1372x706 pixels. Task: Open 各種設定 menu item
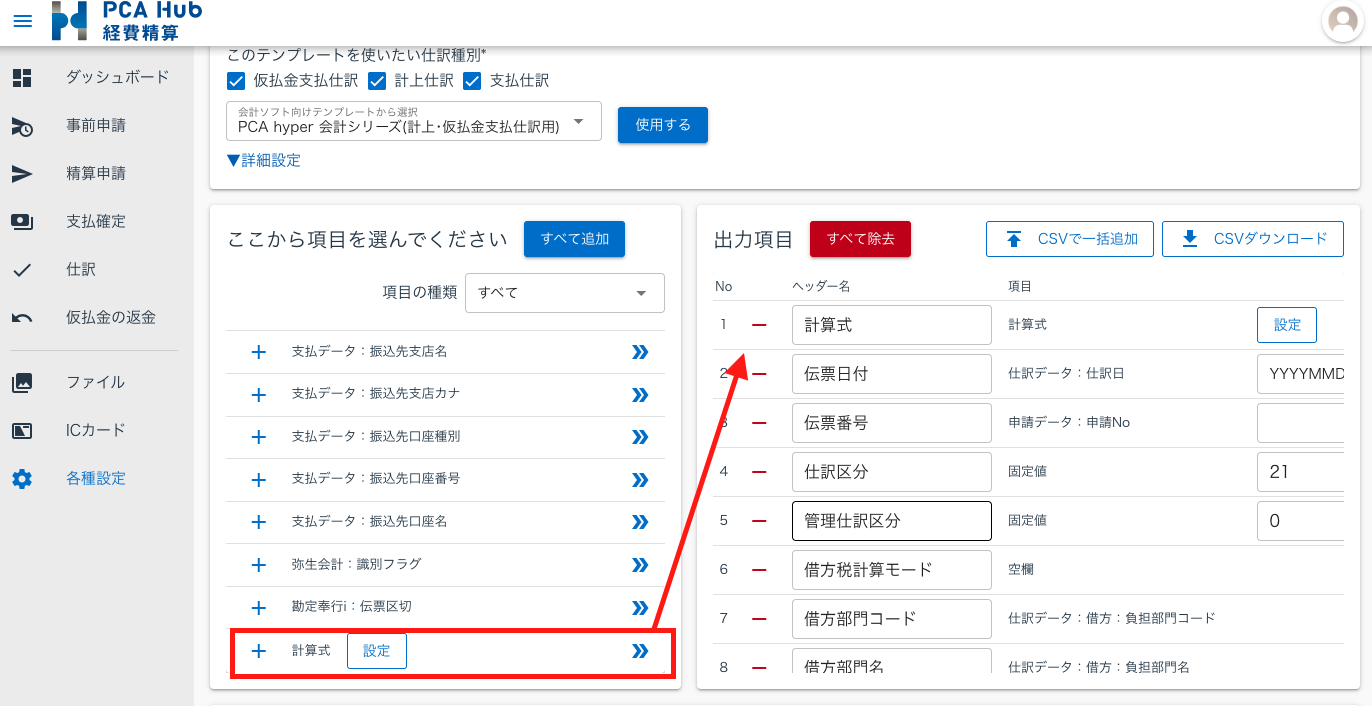tap(96, 478)
